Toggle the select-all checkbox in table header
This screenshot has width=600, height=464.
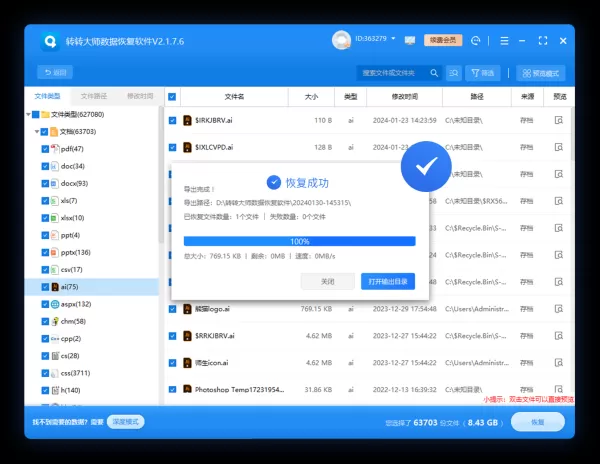click(x=172, y=97)
